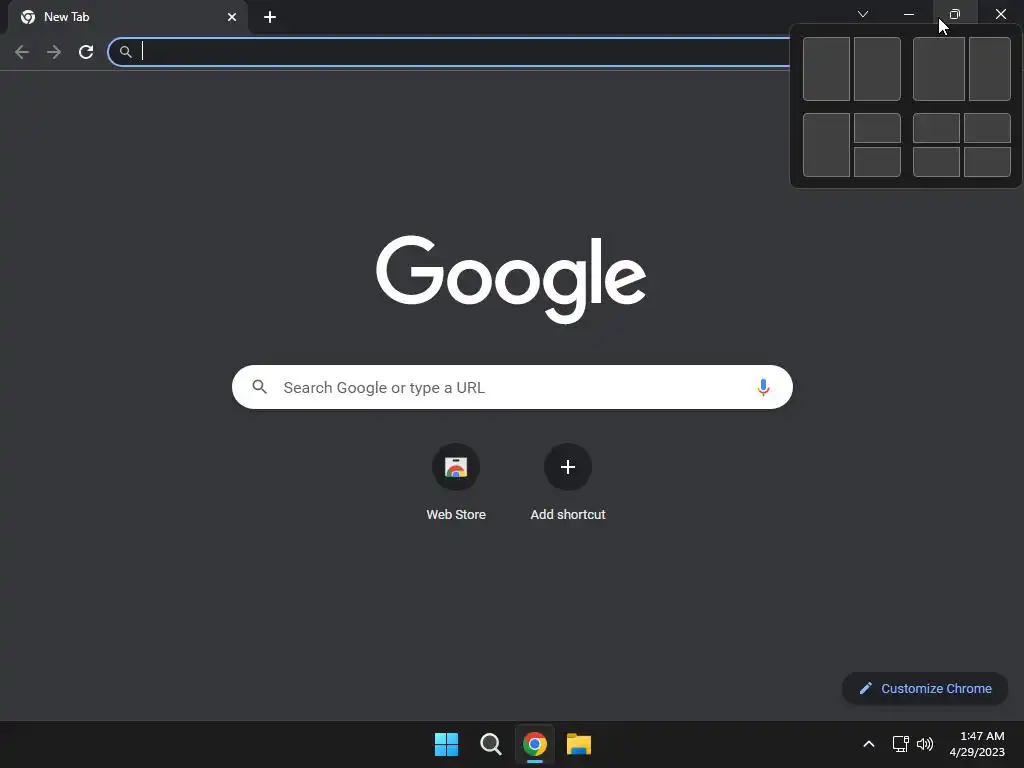This screenshot has height=768, width=1024.
Task: Select the New Tab browser tab
Action: click(128, 17)
